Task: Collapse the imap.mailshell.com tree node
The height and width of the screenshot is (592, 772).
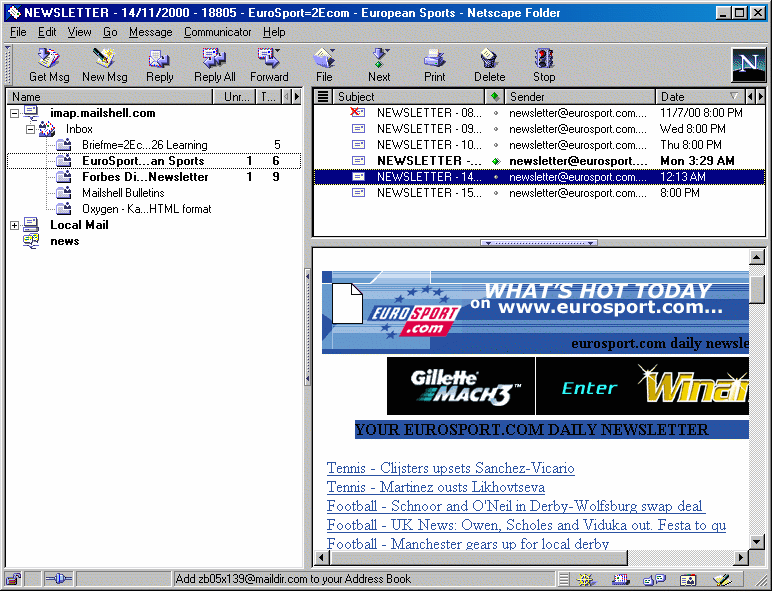Action: point(15,113)
